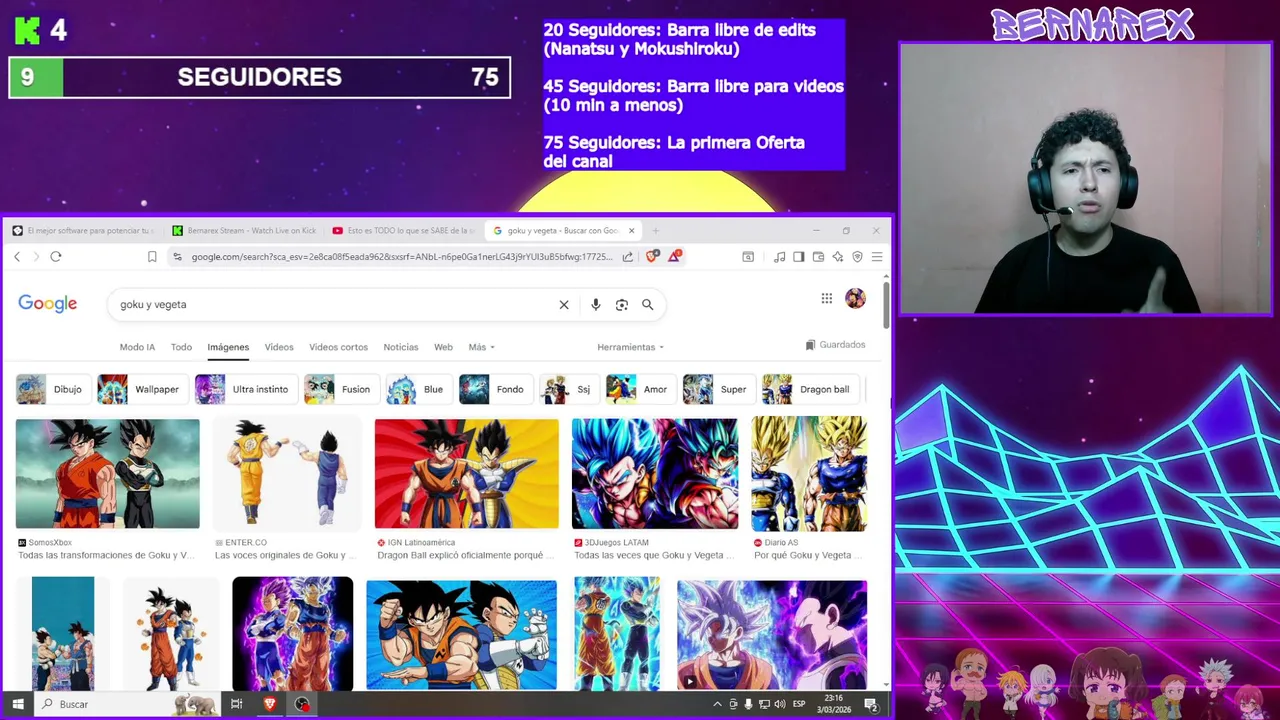Open the 3DJuegos LATAM image result
Screen dimensions: 1280x720
pos(655,474)
